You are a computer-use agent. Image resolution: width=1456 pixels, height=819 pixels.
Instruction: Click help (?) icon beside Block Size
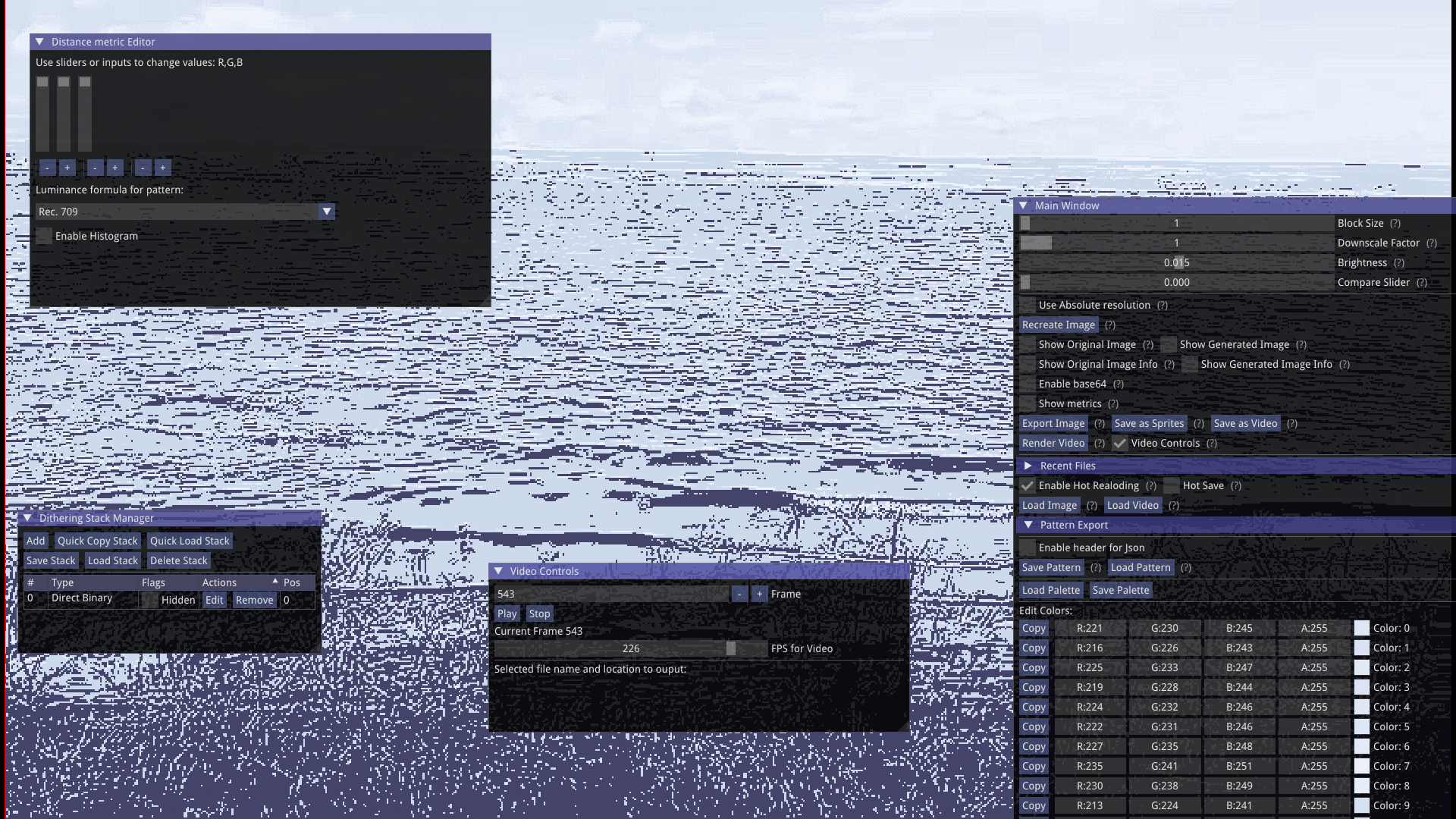(1395, 224)
